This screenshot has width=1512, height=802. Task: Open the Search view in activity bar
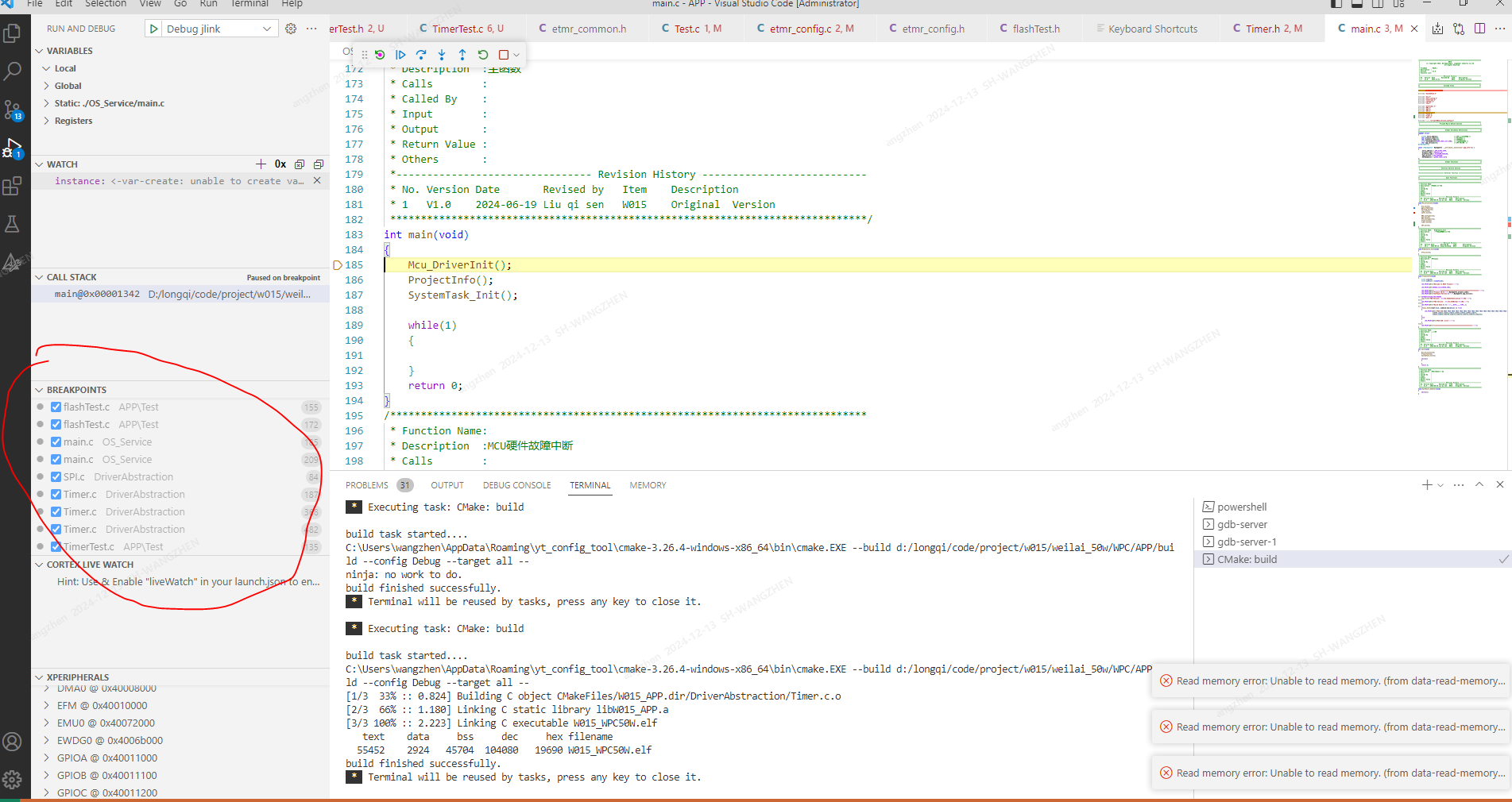point(13,71)
